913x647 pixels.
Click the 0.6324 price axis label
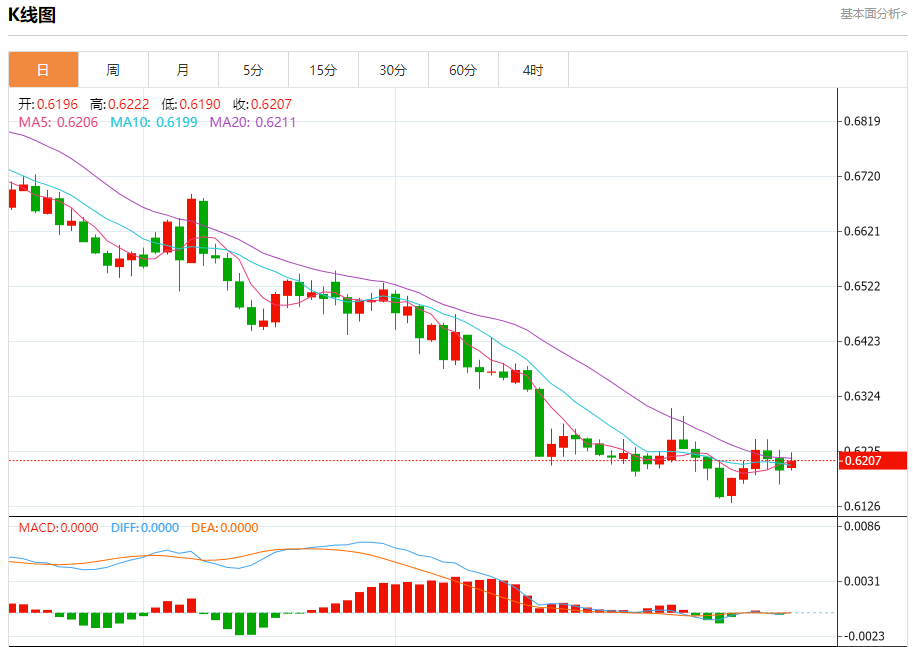(862, 397)
